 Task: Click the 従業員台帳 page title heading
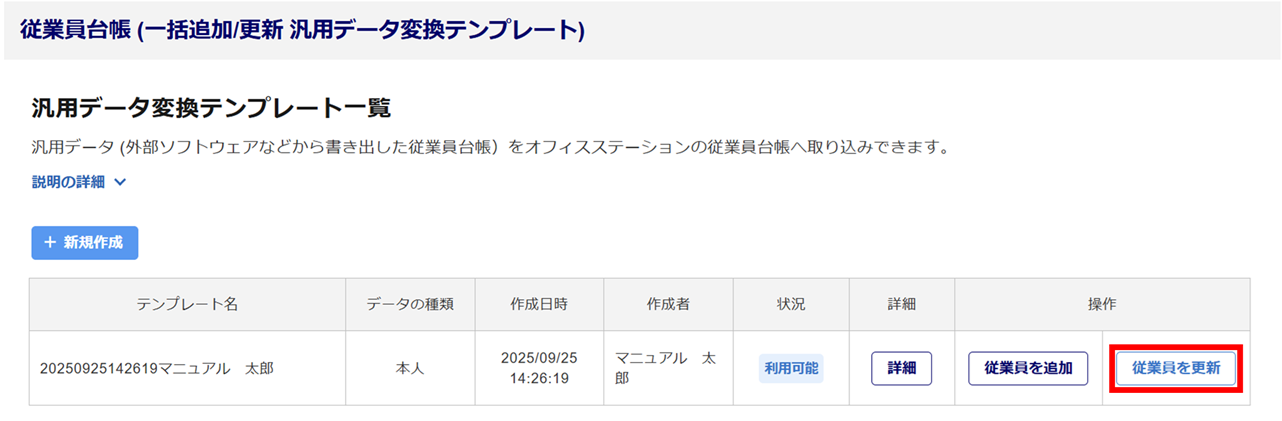click(301, 30)
